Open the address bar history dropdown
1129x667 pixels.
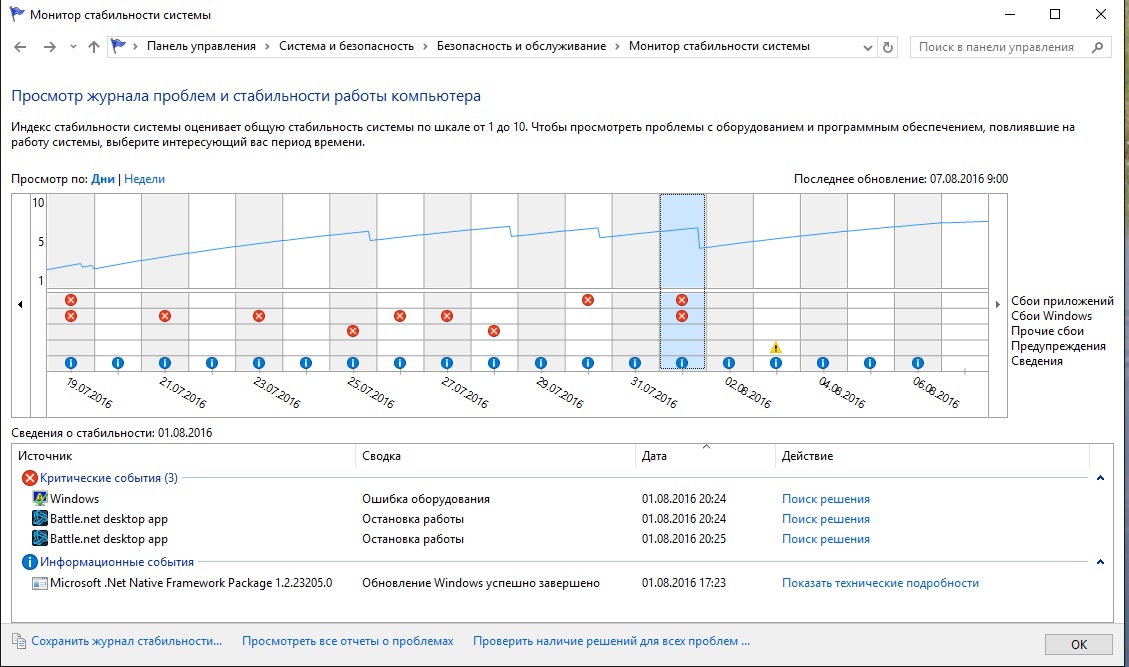click(x=868, y=48)
